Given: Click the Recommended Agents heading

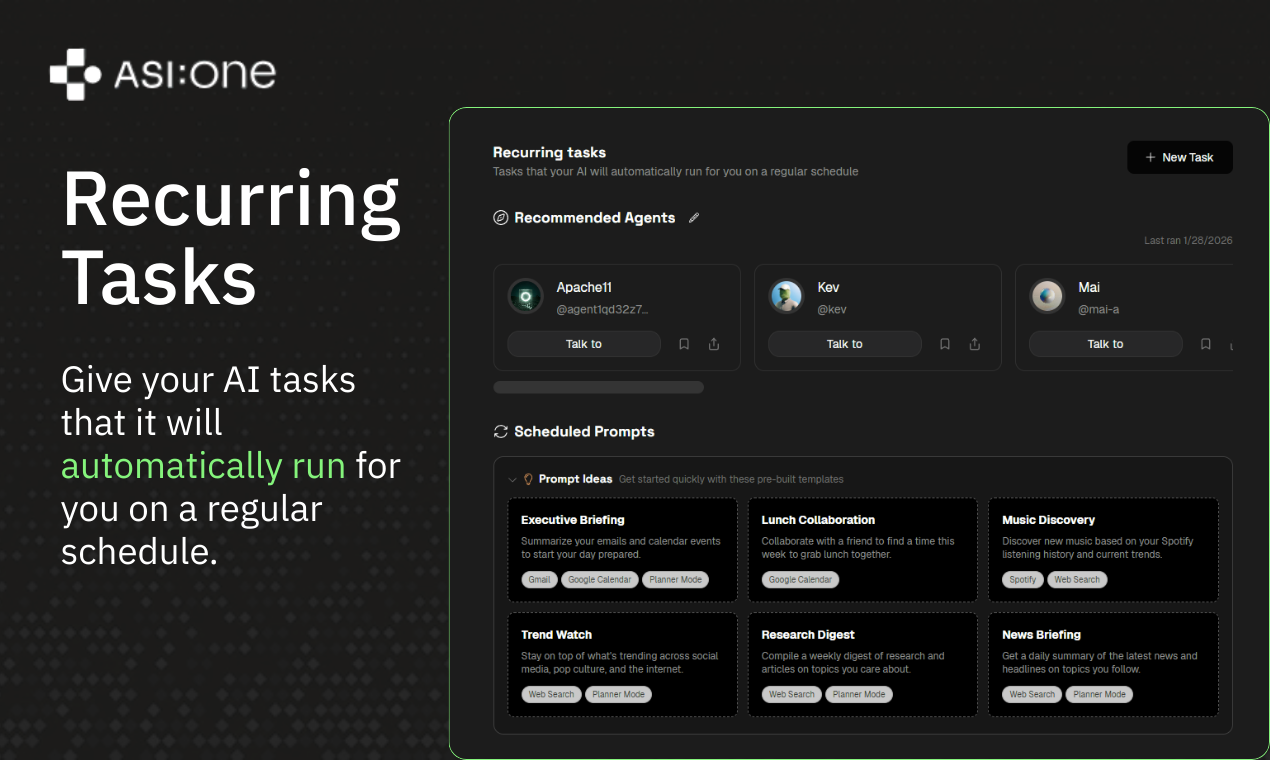Looking at the screenshot, I should (595, 218).
